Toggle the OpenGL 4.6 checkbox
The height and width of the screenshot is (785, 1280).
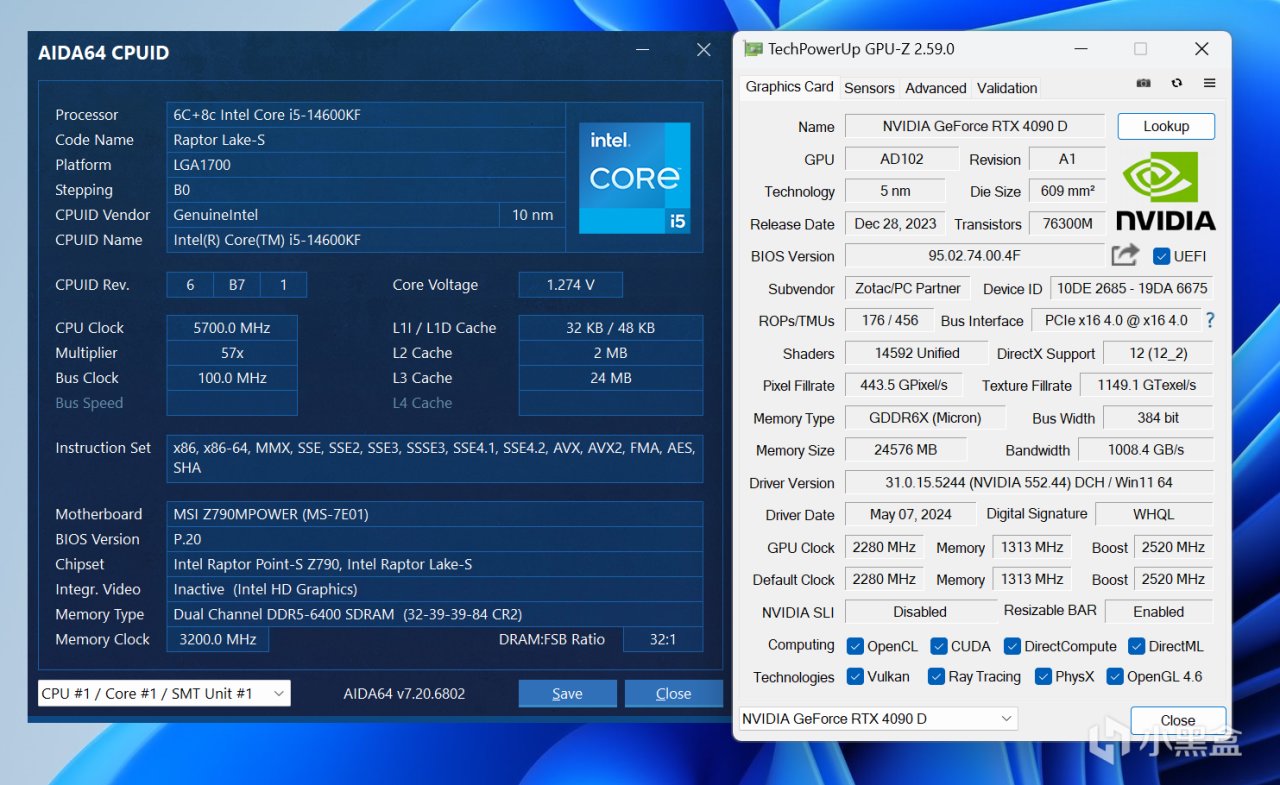(x=1115, y=676)
